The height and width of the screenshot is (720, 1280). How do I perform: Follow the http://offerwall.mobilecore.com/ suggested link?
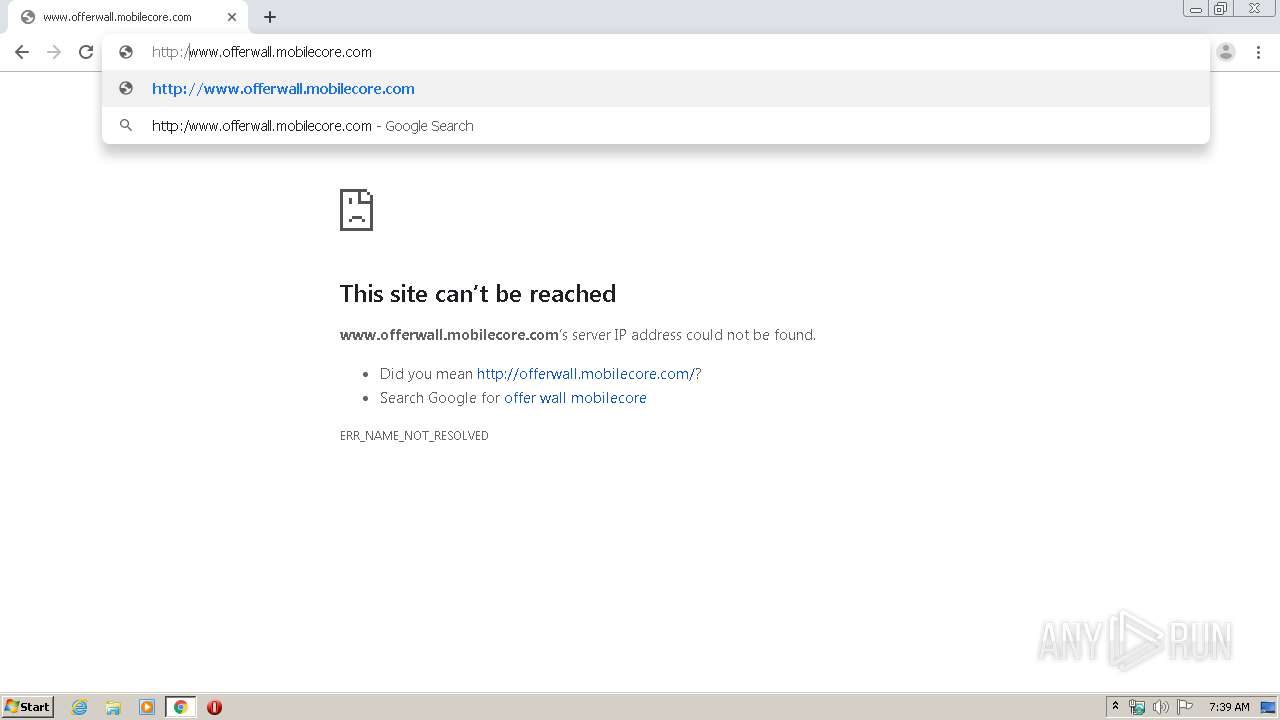pos(586,374)
